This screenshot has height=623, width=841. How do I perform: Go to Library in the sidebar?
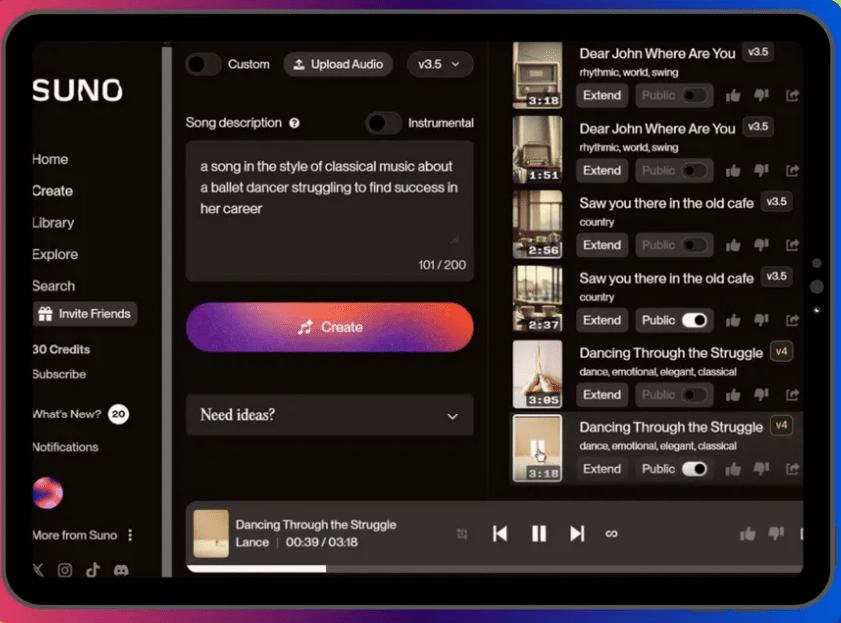click(x=53, y=223)
